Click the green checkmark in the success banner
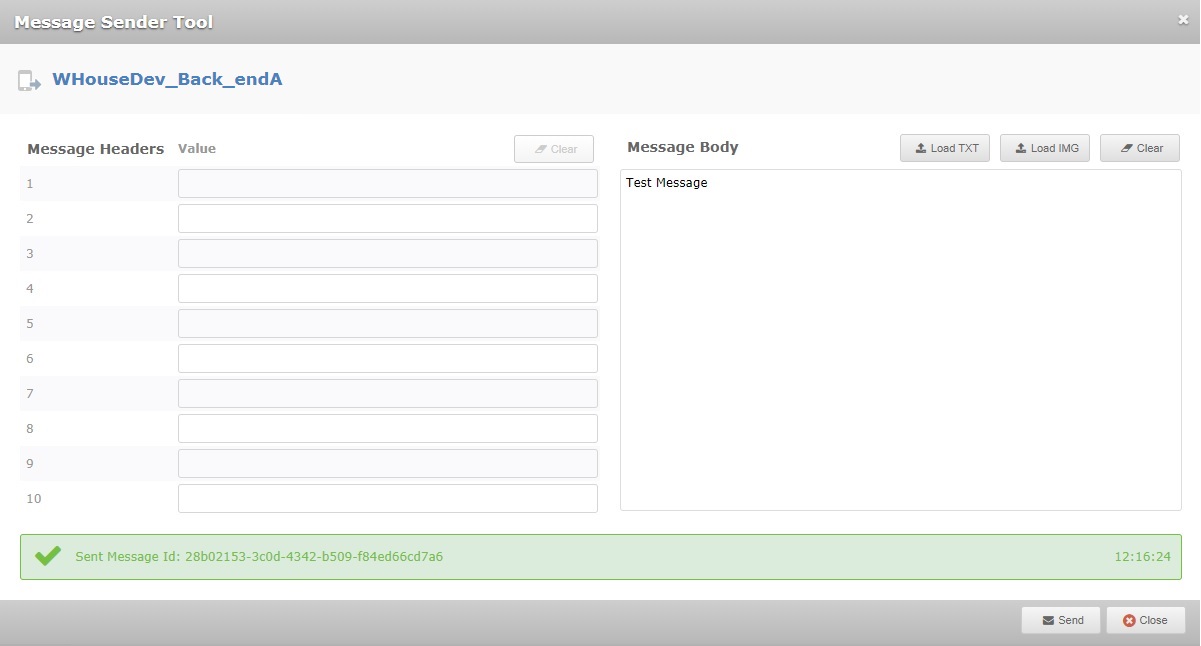The width and height of the screenshot is (1201, 646). (47, 556)
